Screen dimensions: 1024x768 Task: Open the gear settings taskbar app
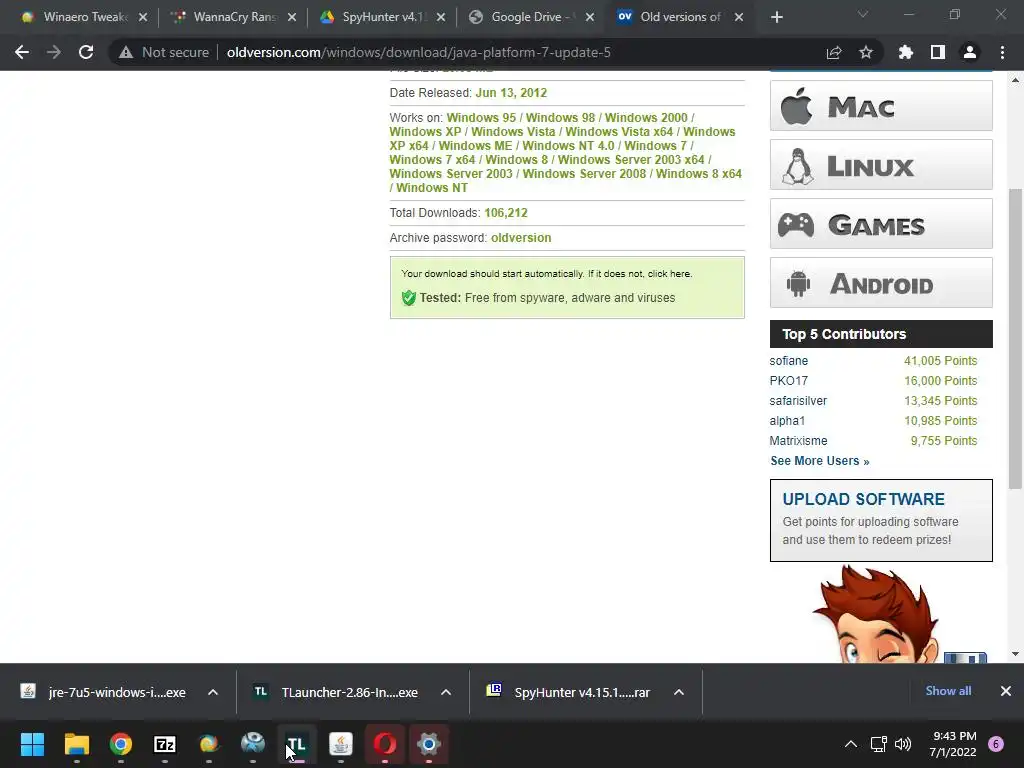428,744
